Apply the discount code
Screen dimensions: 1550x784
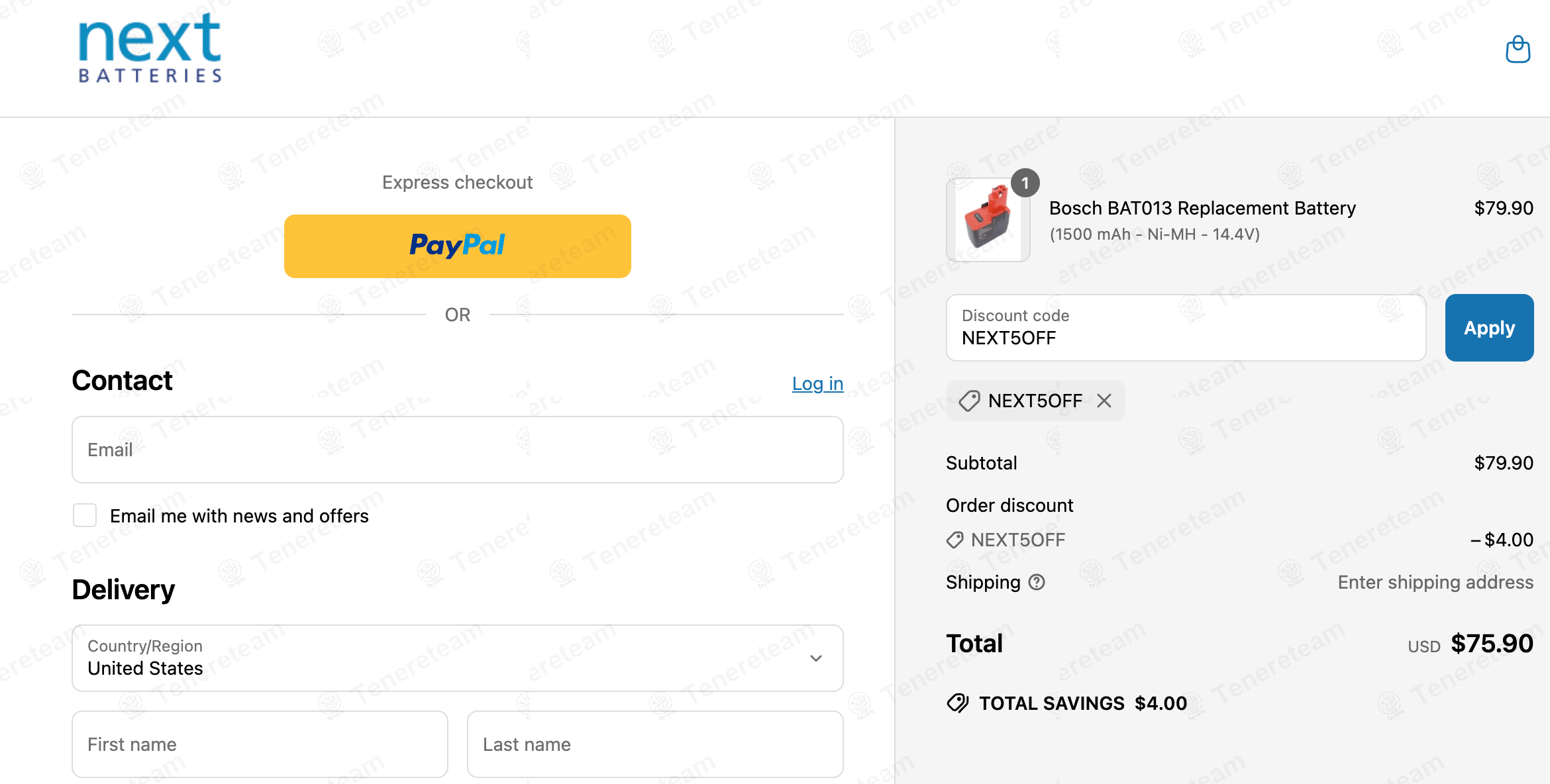pyautogui.click(x=1489, y=328)
